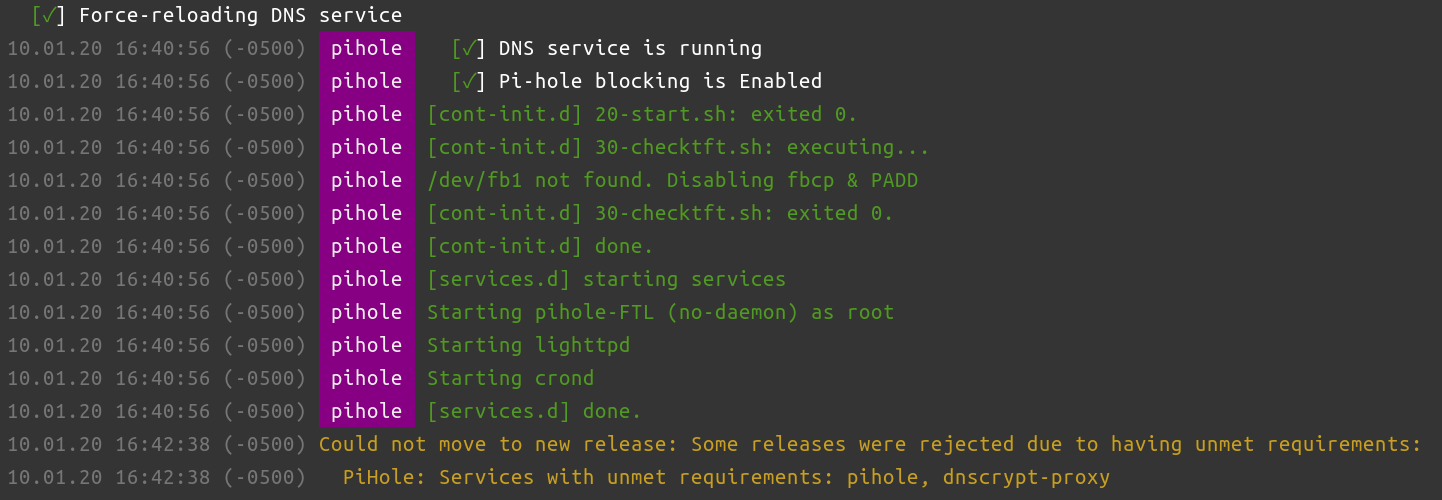The height and width of the screenshot is (500, 1442).
Task: Click the checkmark next to DNS service is running
Action: [468, 49]
